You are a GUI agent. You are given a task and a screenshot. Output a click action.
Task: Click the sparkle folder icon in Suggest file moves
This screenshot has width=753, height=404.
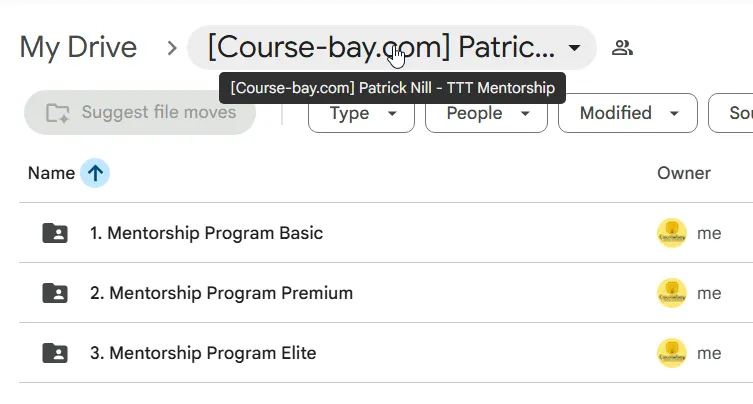coord(58,113)
